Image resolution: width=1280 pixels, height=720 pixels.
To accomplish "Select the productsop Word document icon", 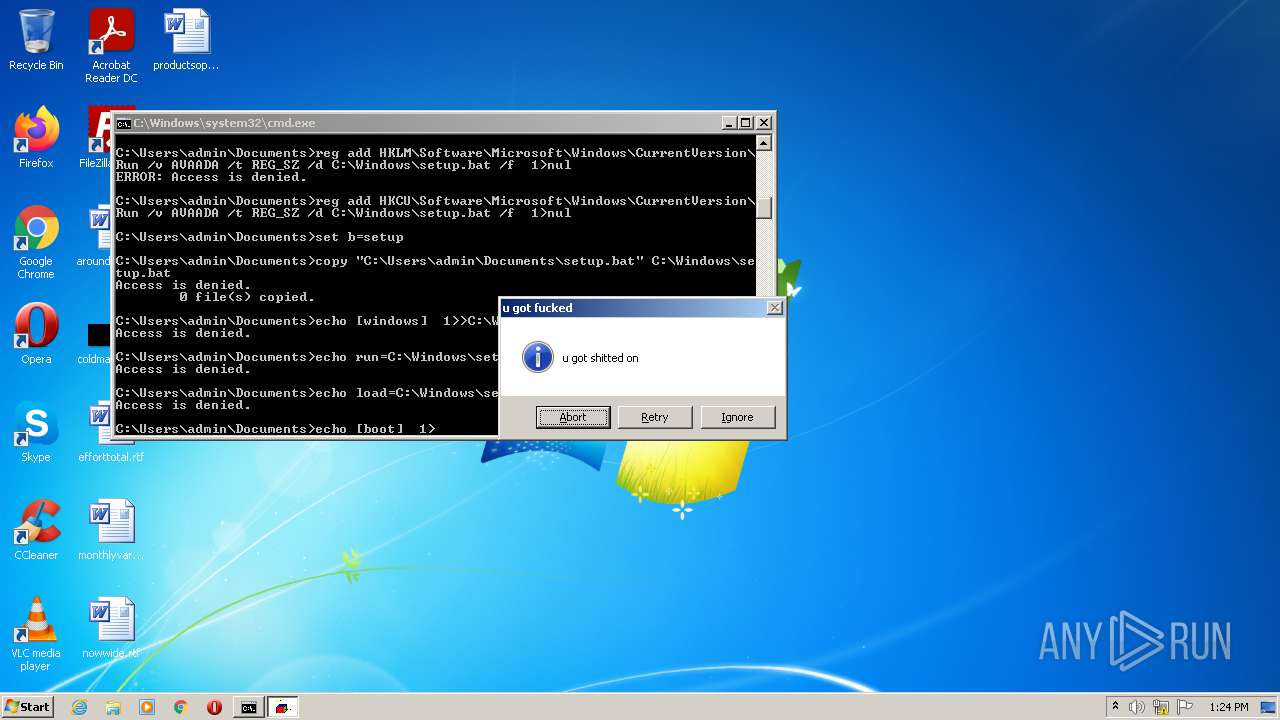I will click(x=186, y=40).
